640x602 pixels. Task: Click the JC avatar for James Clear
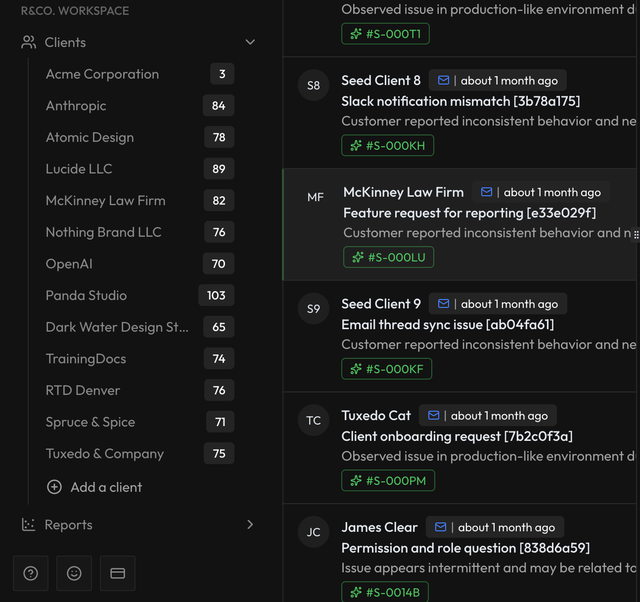(x=313, y=532)
